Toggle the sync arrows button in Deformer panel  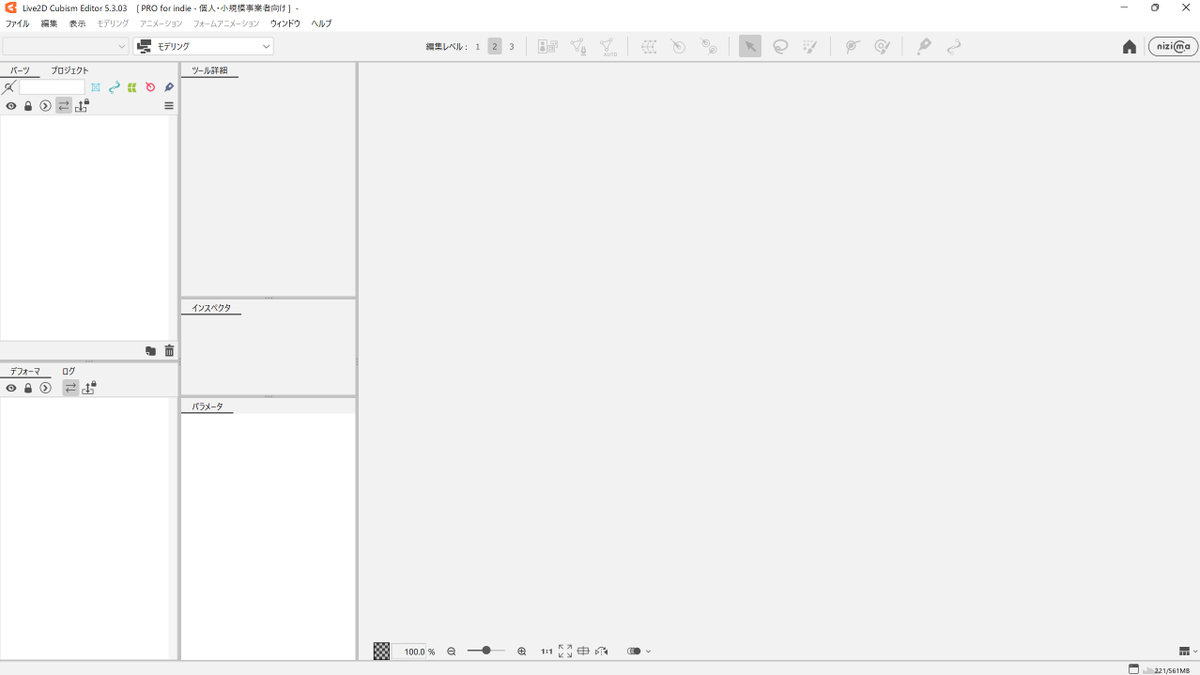tap(70, 388)
